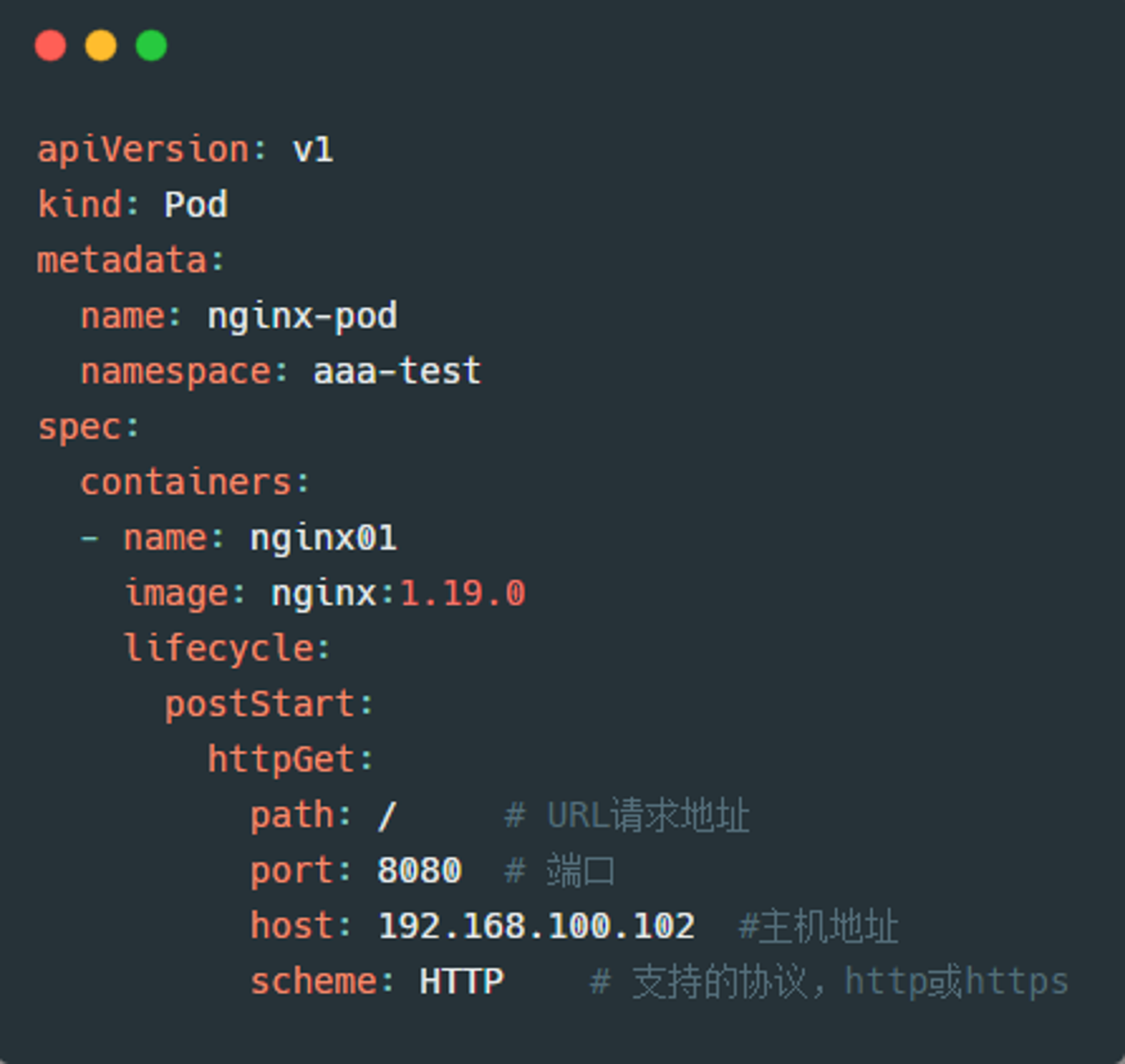Click the 1.19.0 image version
1125x1064 pixels.
pos(463,594)
